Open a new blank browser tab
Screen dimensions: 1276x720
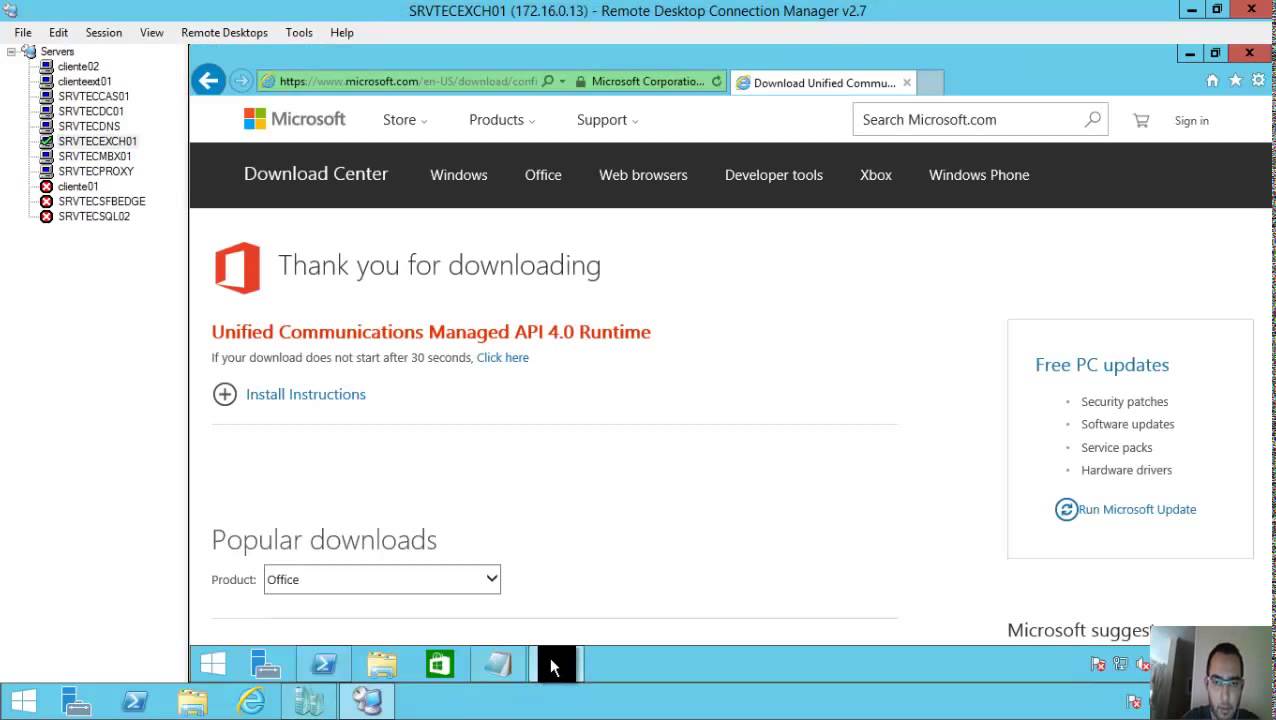pos(930,83)
